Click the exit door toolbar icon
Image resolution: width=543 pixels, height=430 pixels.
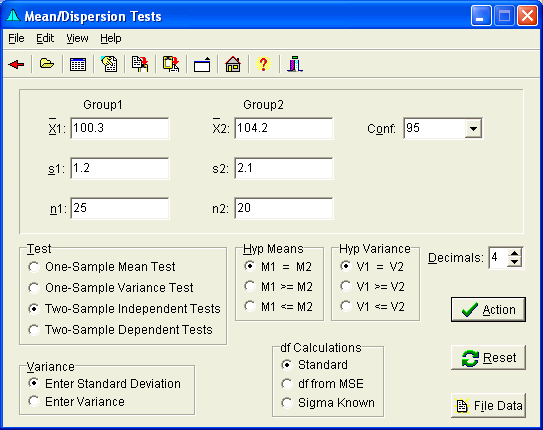click(x=295, y=64)
